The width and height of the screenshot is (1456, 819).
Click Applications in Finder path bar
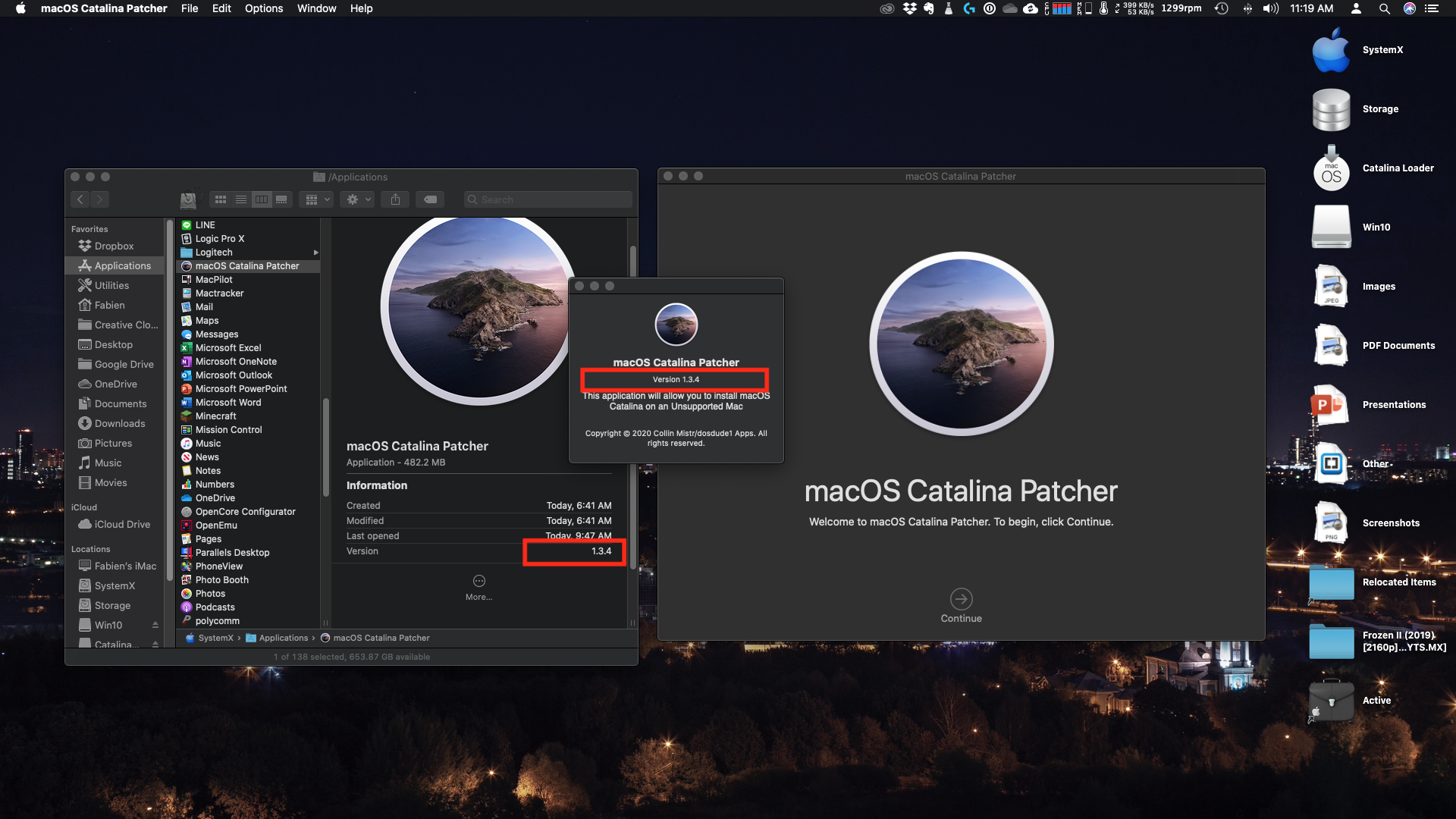277,638
